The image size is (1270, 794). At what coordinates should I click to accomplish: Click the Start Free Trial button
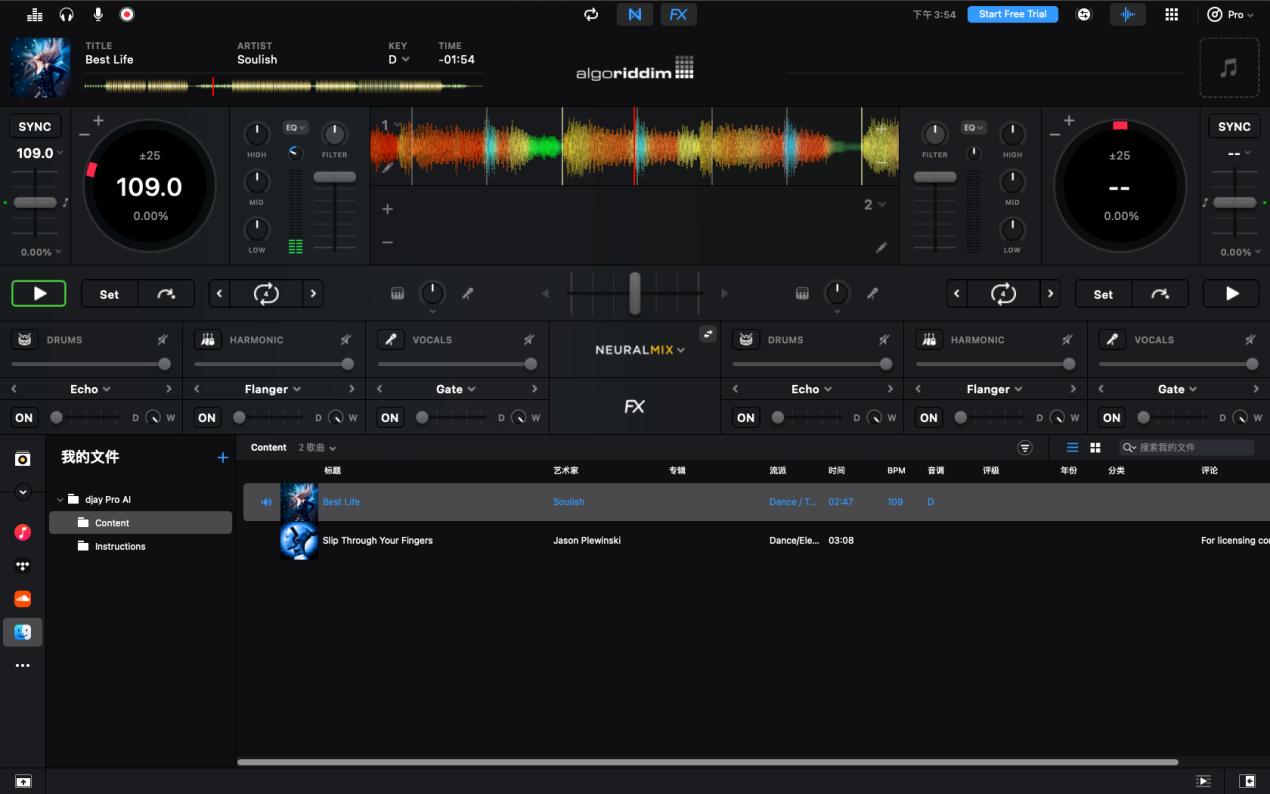[1012, 14]
